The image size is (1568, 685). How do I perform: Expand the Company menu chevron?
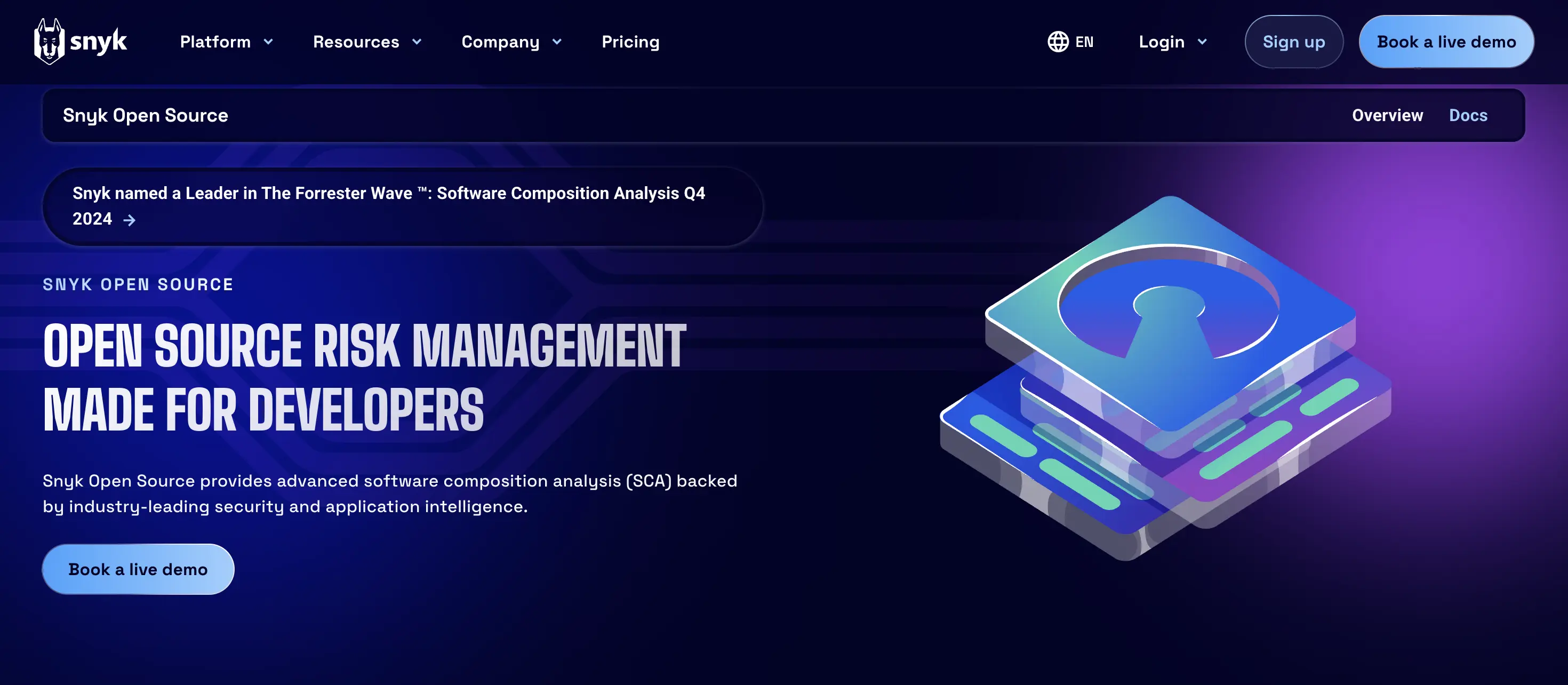click(557, 42)
